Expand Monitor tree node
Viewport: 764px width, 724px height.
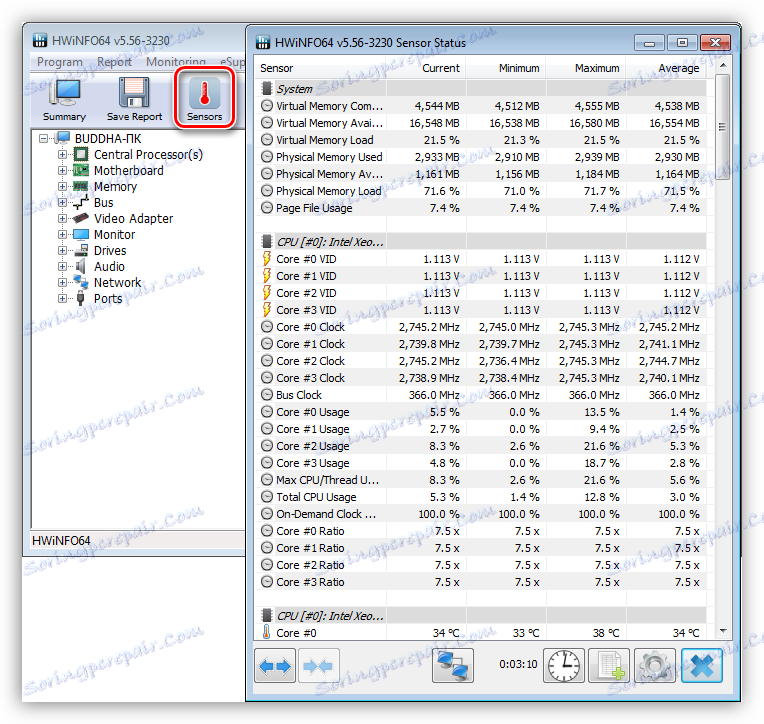point(62,234)
